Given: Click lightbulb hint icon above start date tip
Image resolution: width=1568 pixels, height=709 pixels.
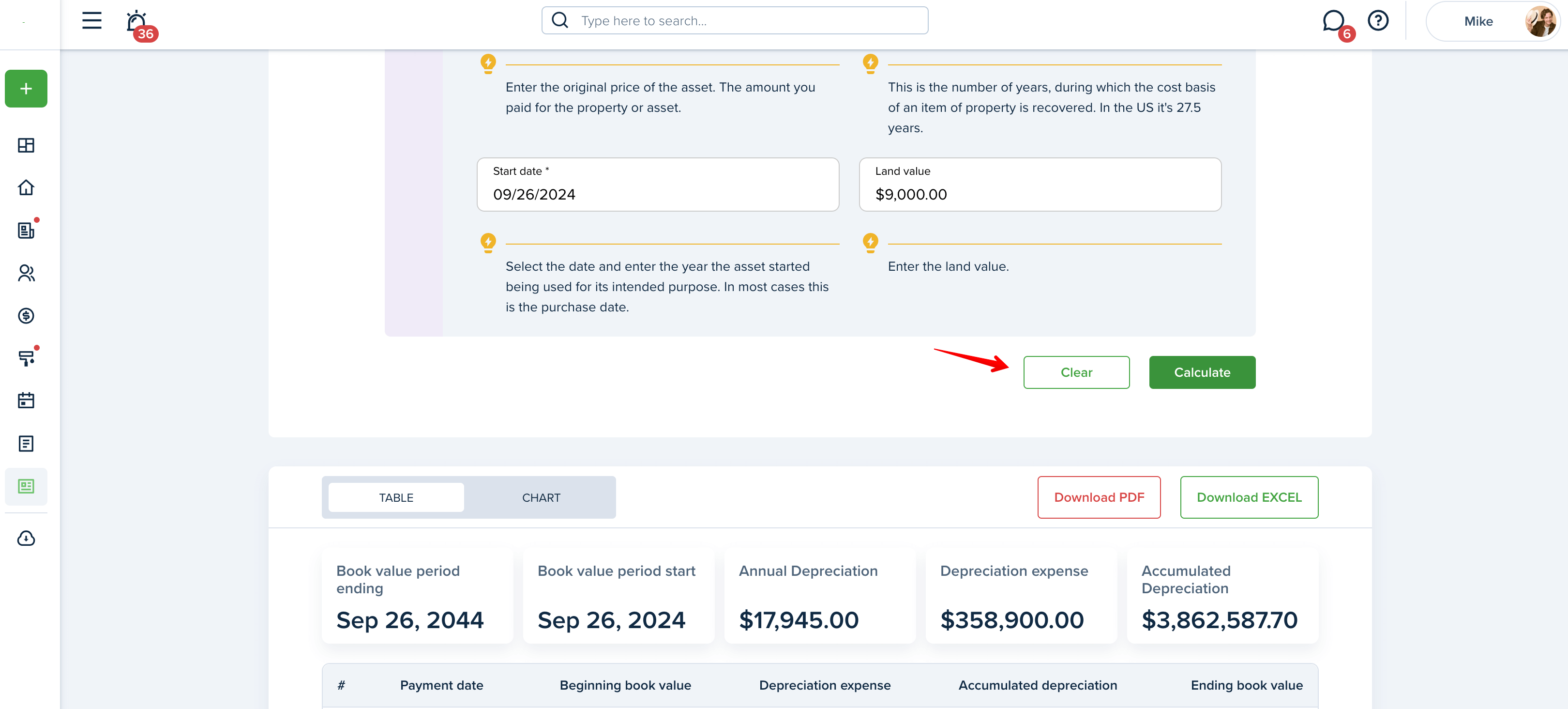Looking at the screenshot, I should (x=488, y=243).
